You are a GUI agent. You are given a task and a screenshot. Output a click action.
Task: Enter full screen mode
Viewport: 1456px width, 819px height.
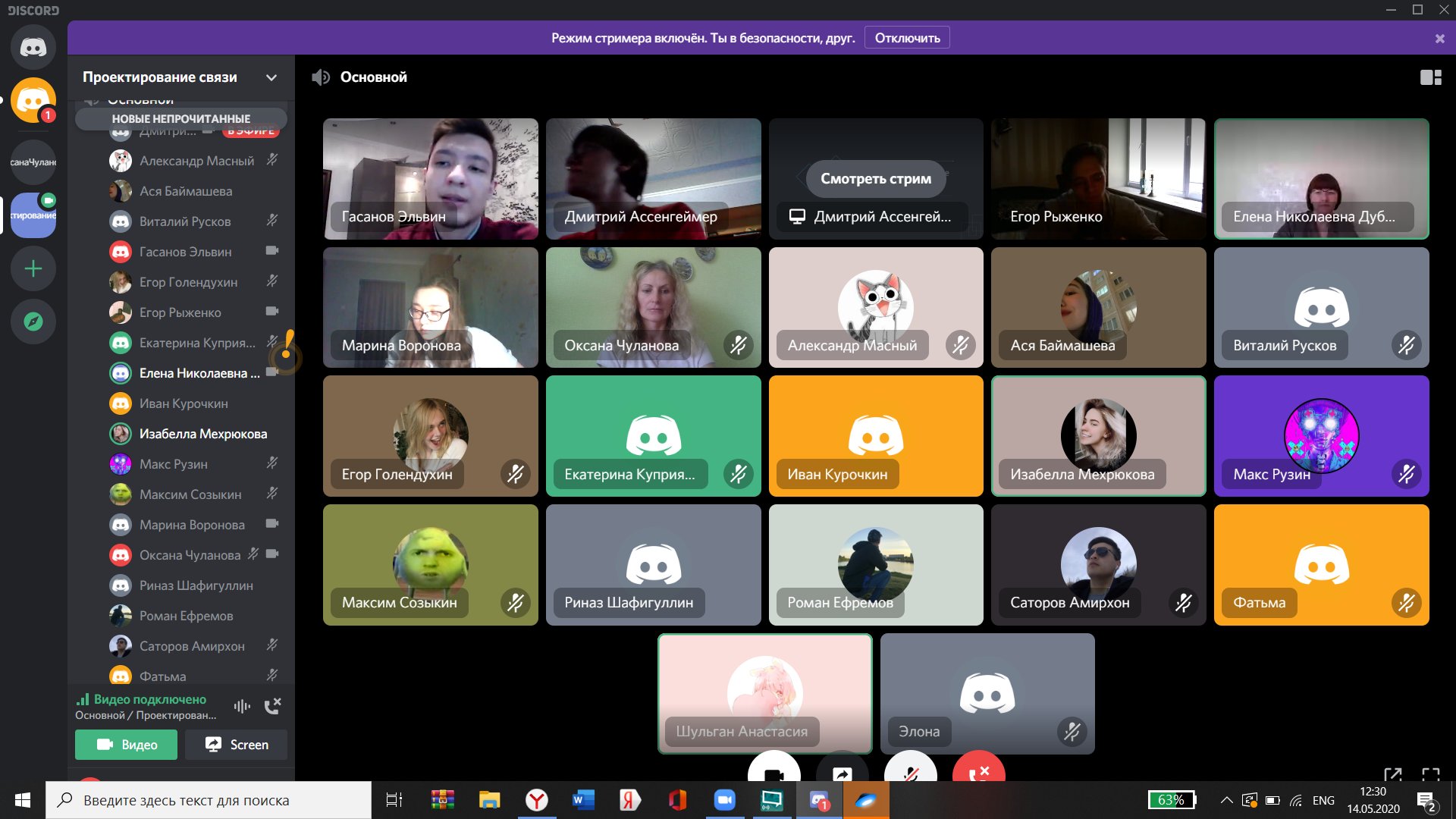[x=1430, y=774]
